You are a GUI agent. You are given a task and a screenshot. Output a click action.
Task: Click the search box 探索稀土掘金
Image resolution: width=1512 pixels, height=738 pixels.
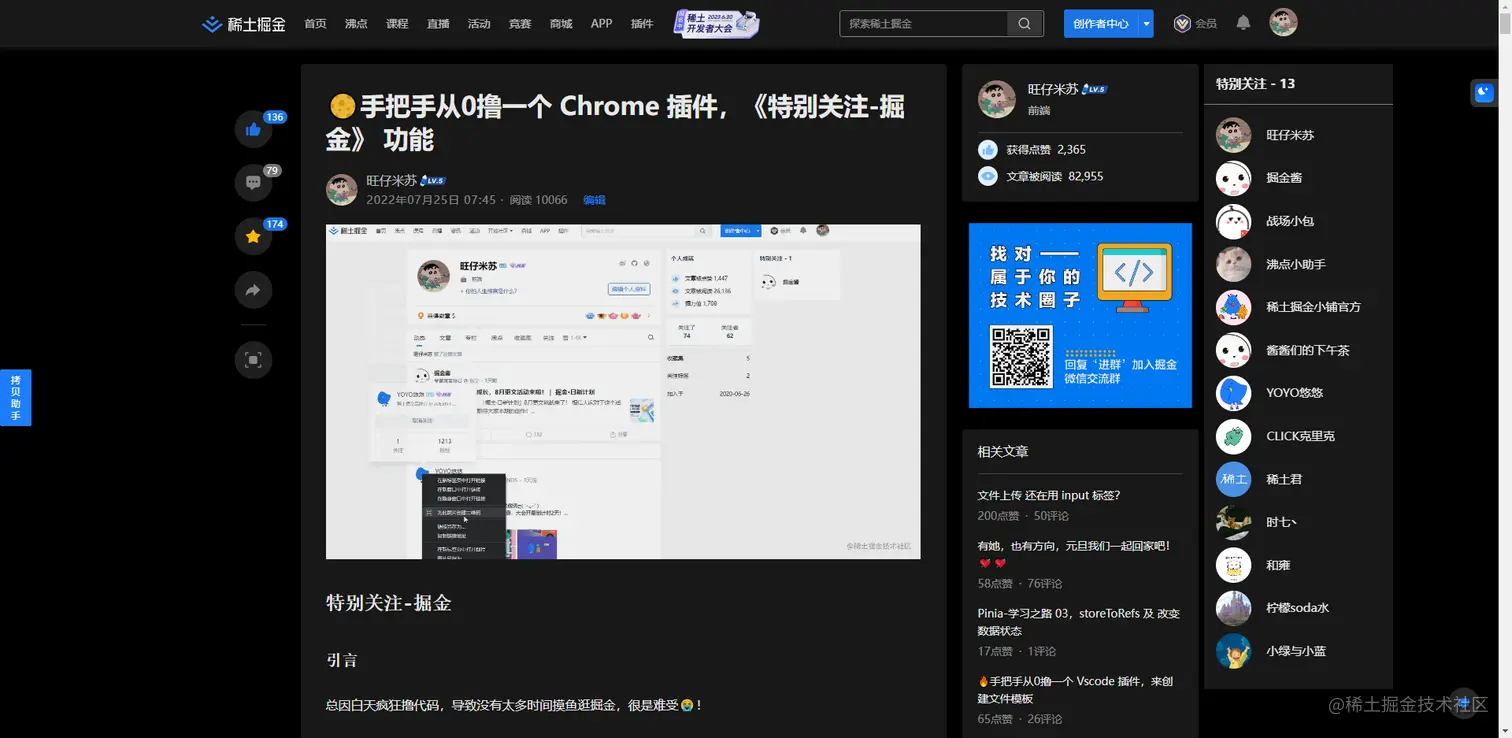click(x=923, y=24)
